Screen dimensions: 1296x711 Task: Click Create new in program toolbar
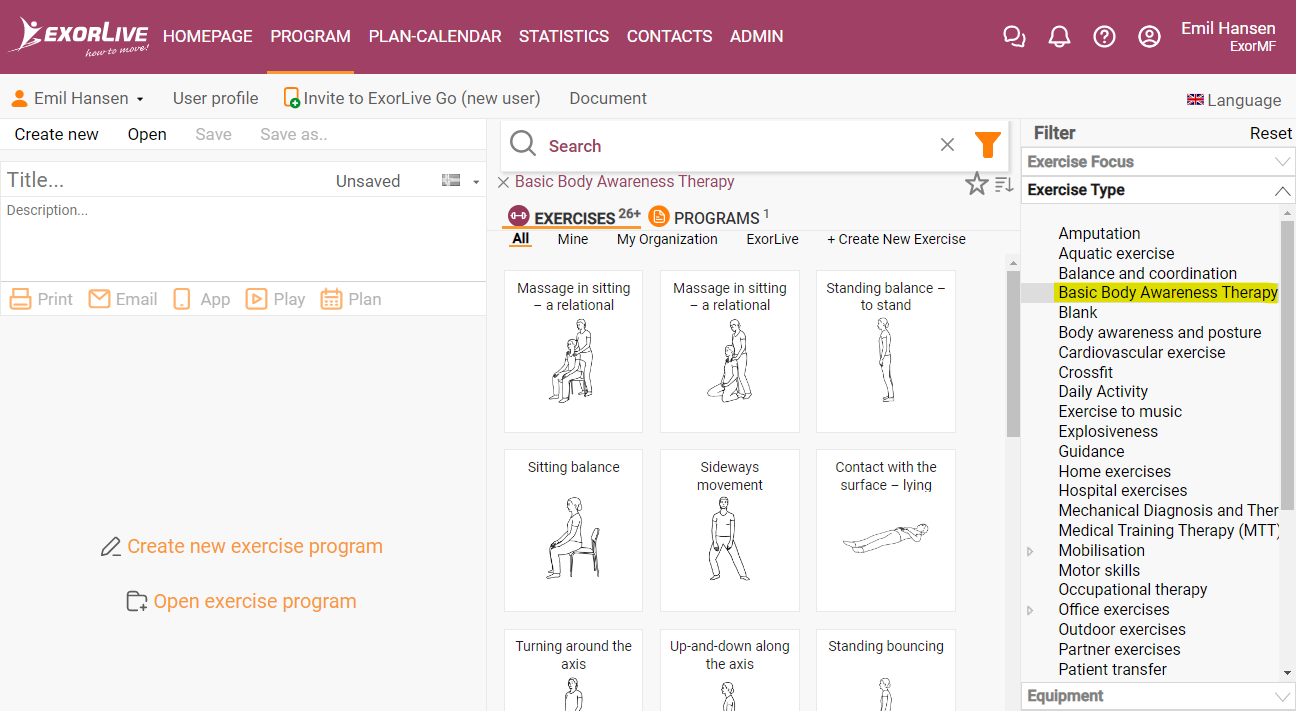tap(57, 134)
